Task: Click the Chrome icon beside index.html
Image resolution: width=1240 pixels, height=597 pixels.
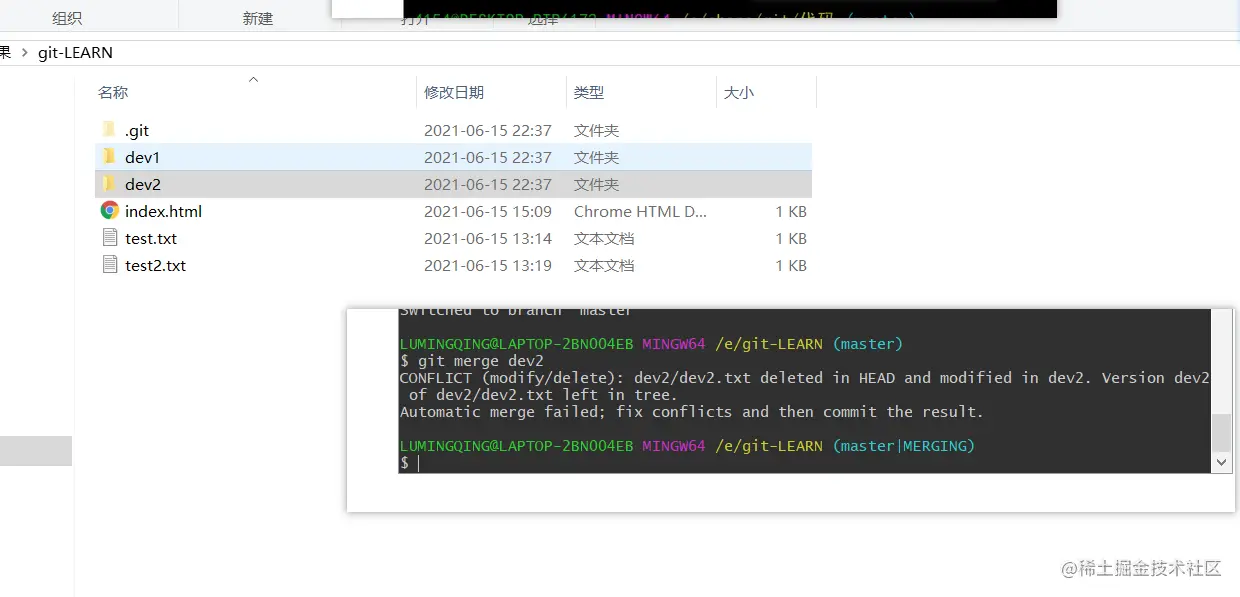Action: tap(110, 211)
